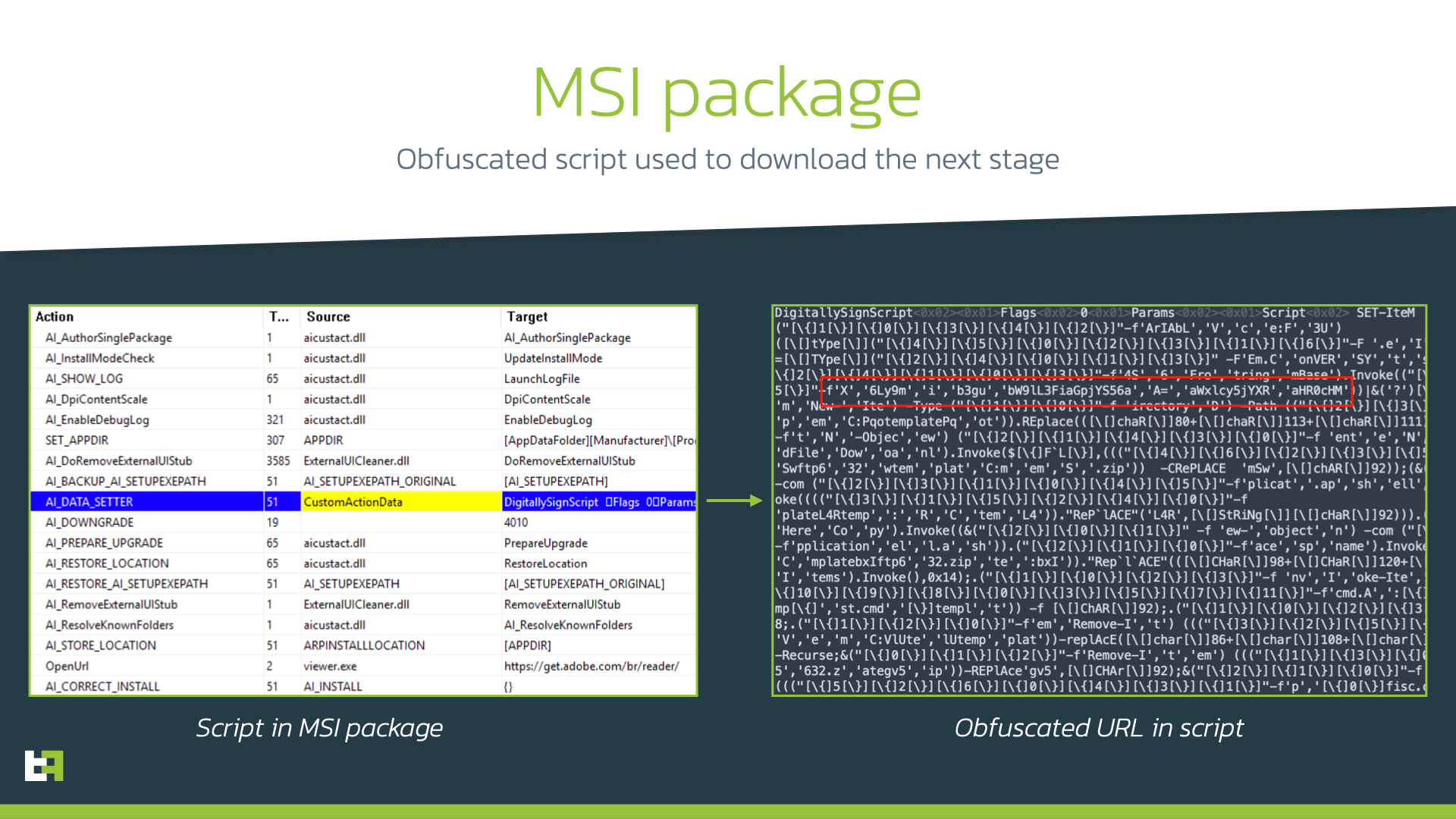Select the highlighted AI_DATA_SETTER row
Screen dimensions: 1456x819
(363, 501)
